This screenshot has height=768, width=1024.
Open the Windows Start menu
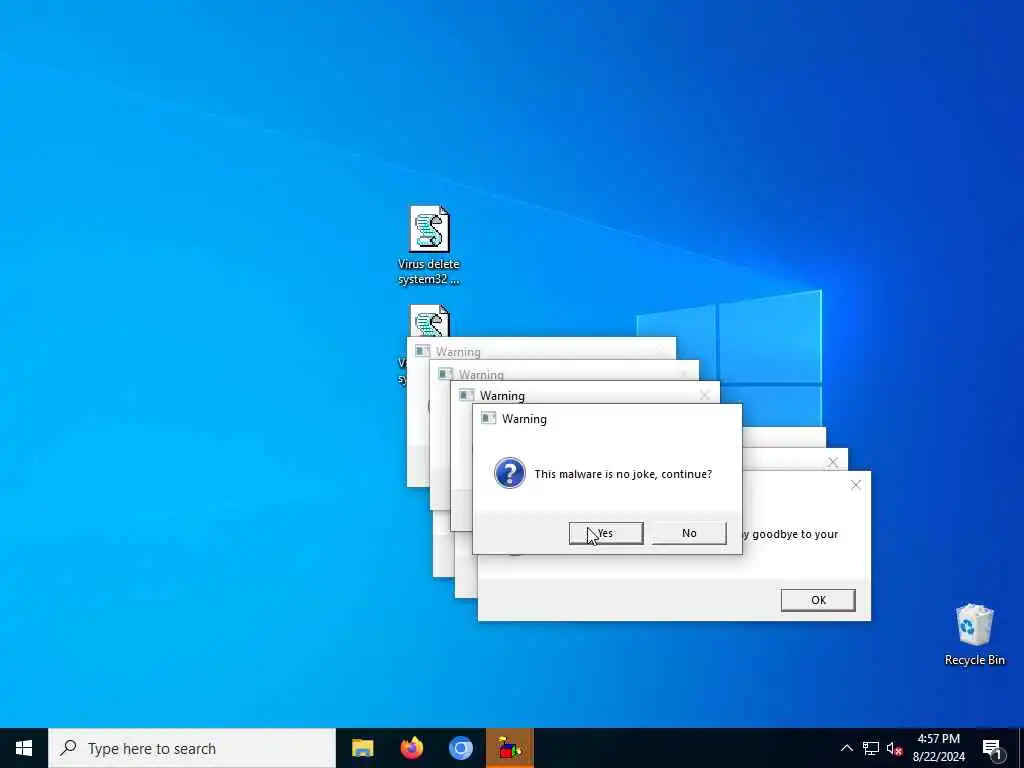(24, 748)
